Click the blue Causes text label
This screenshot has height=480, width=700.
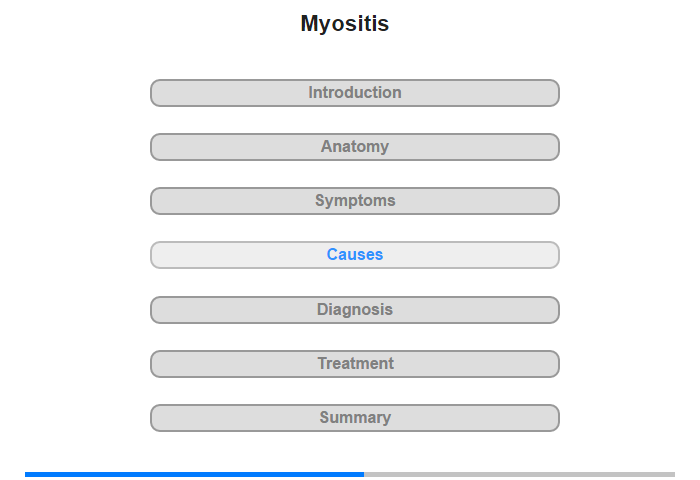pos(355,255)
